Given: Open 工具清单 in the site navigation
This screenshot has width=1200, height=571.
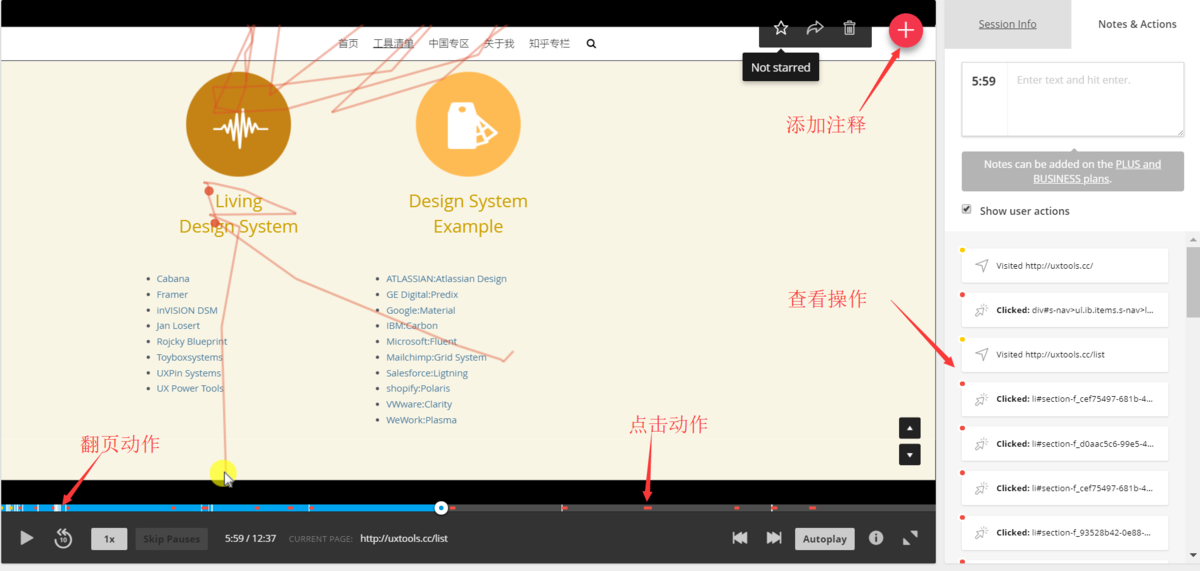Looking at the screenshot, I should (393, 44).
